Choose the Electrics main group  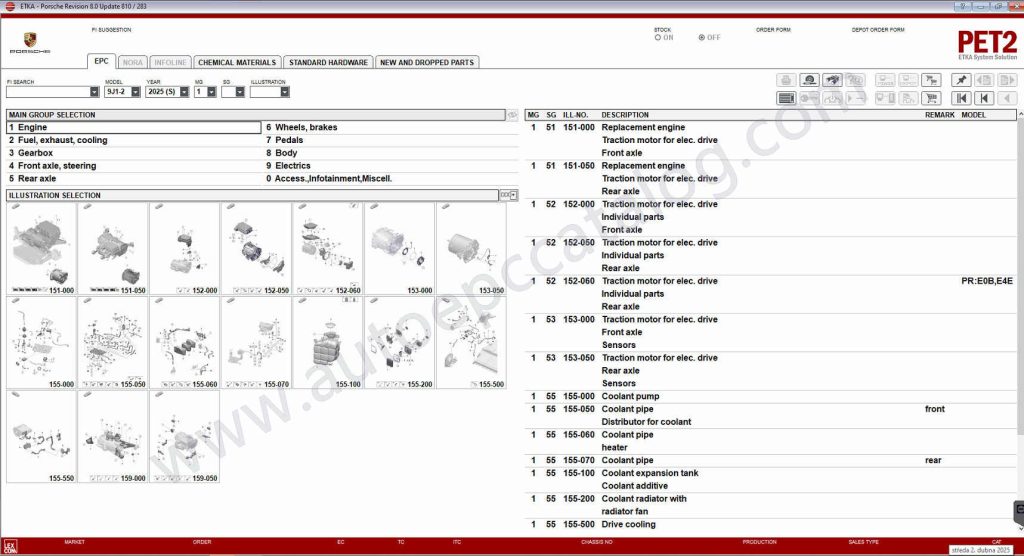(x=292, y=166)
